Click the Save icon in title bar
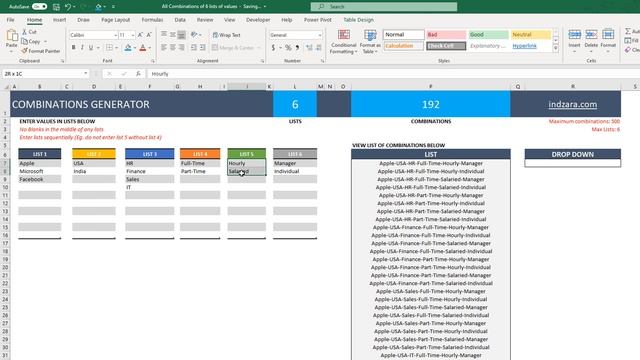The height and width of the screenshot is (360, 640). [x=56, y=7]
